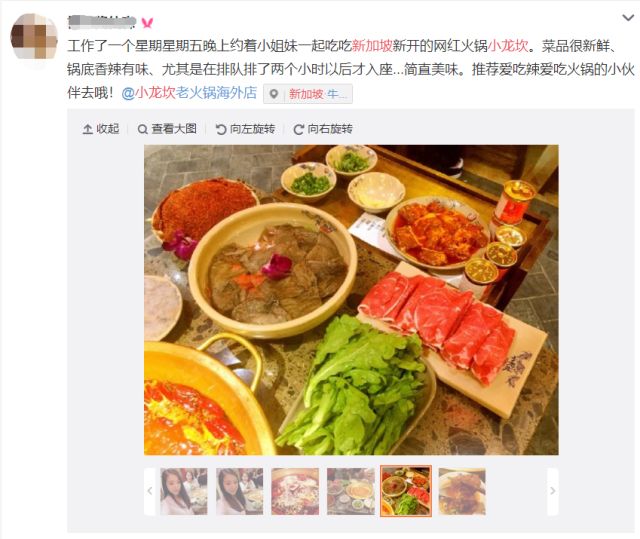
Task: Show previous thumbnails with left arrow
Action: coord(150,491)
